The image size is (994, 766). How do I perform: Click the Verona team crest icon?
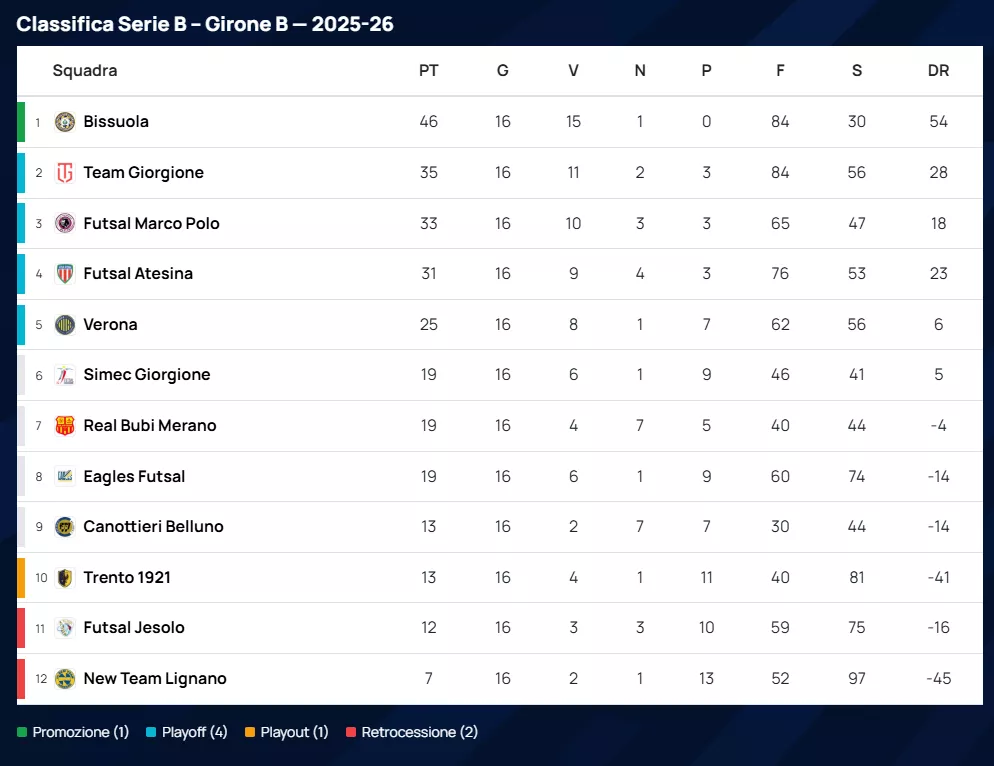point(65,324)
